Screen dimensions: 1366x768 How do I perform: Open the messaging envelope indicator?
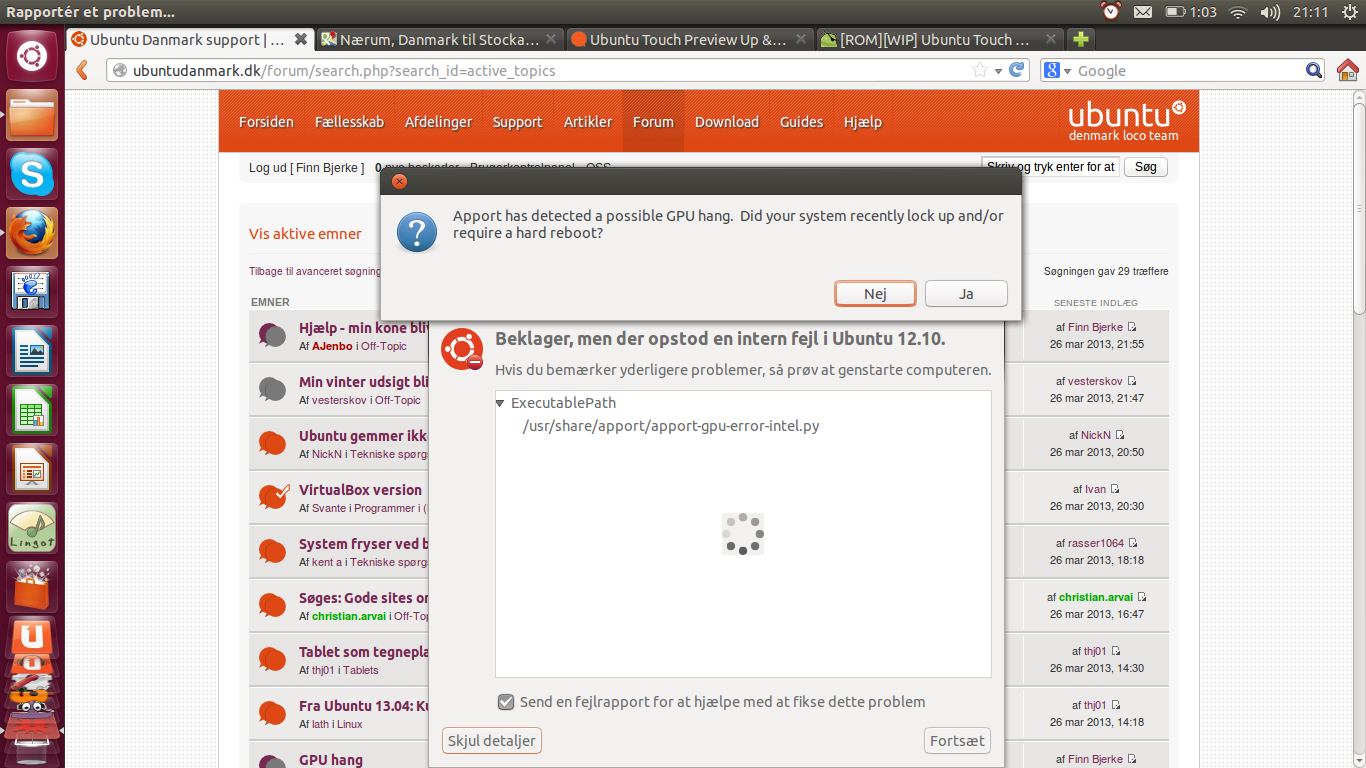[1143, 12]
